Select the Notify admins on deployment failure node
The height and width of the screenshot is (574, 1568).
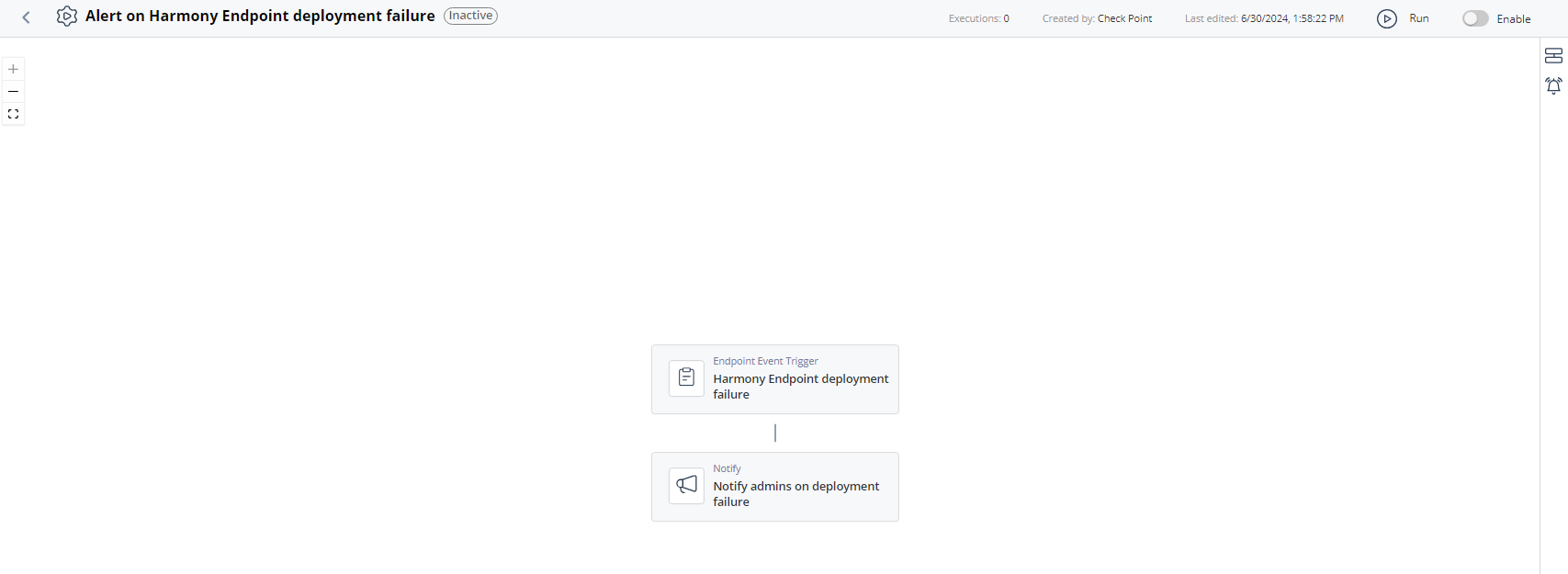775,487
